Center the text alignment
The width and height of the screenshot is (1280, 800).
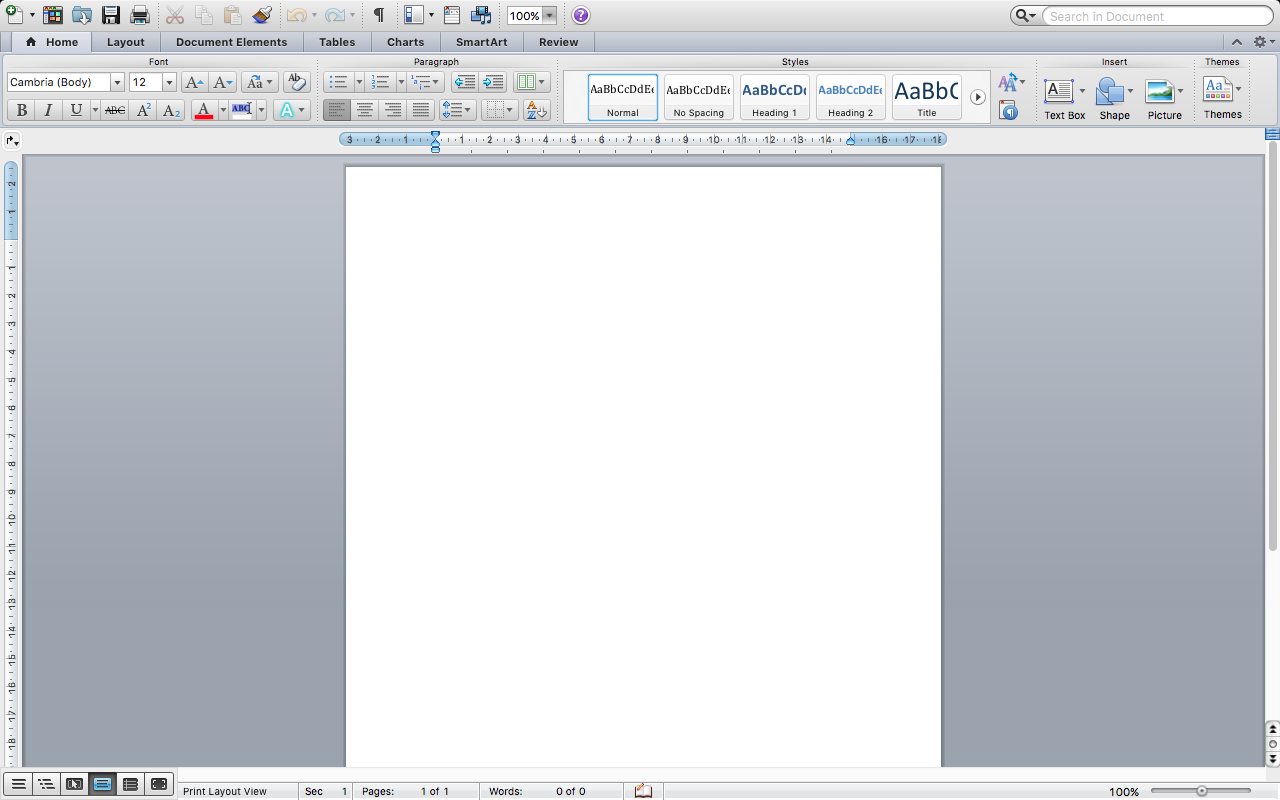point(365,110)
